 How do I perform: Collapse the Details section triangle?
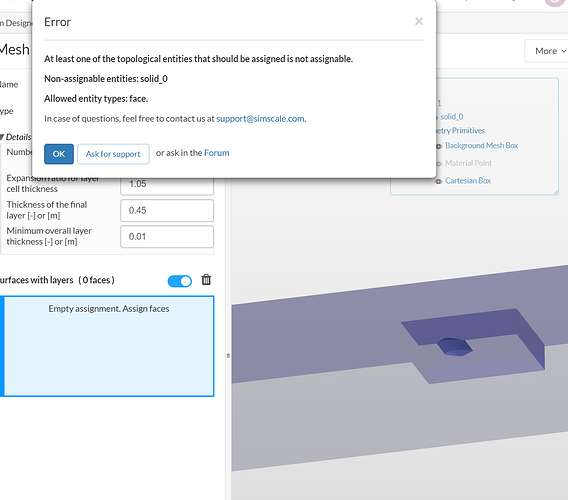coord(2,137)
